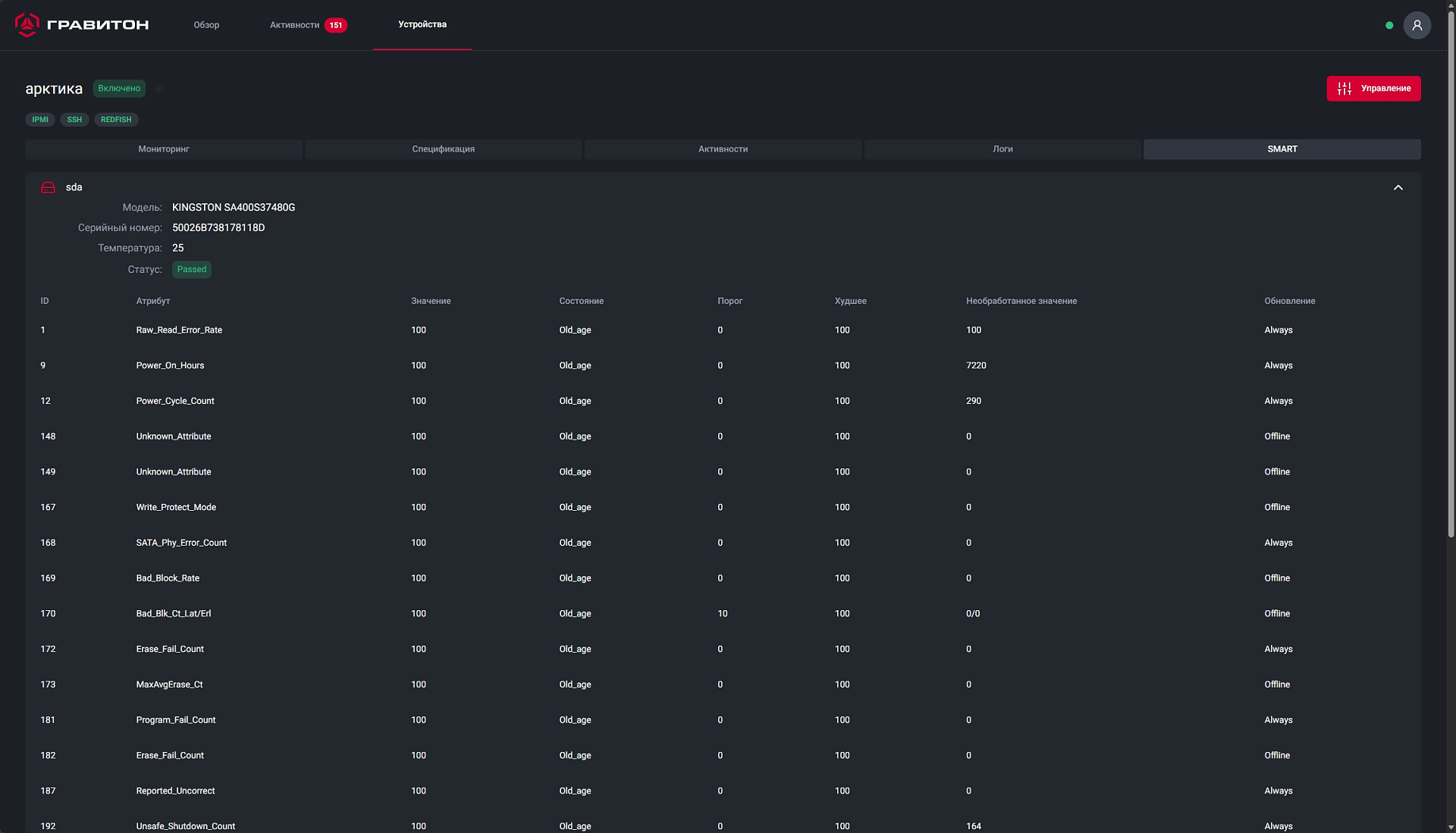Click the sliders icon in Управление button
The height and width of the screenshot is (833, 1456).
point(1345,89)
